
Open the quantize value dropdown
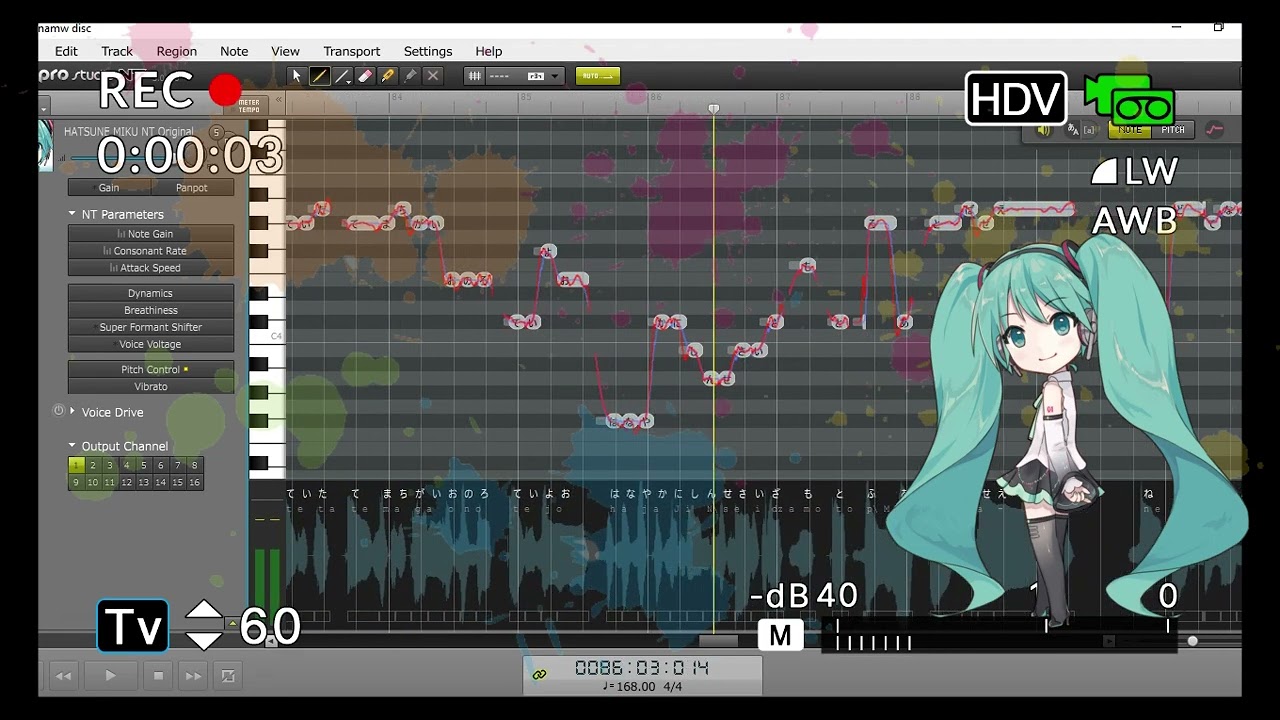point(526,76)
